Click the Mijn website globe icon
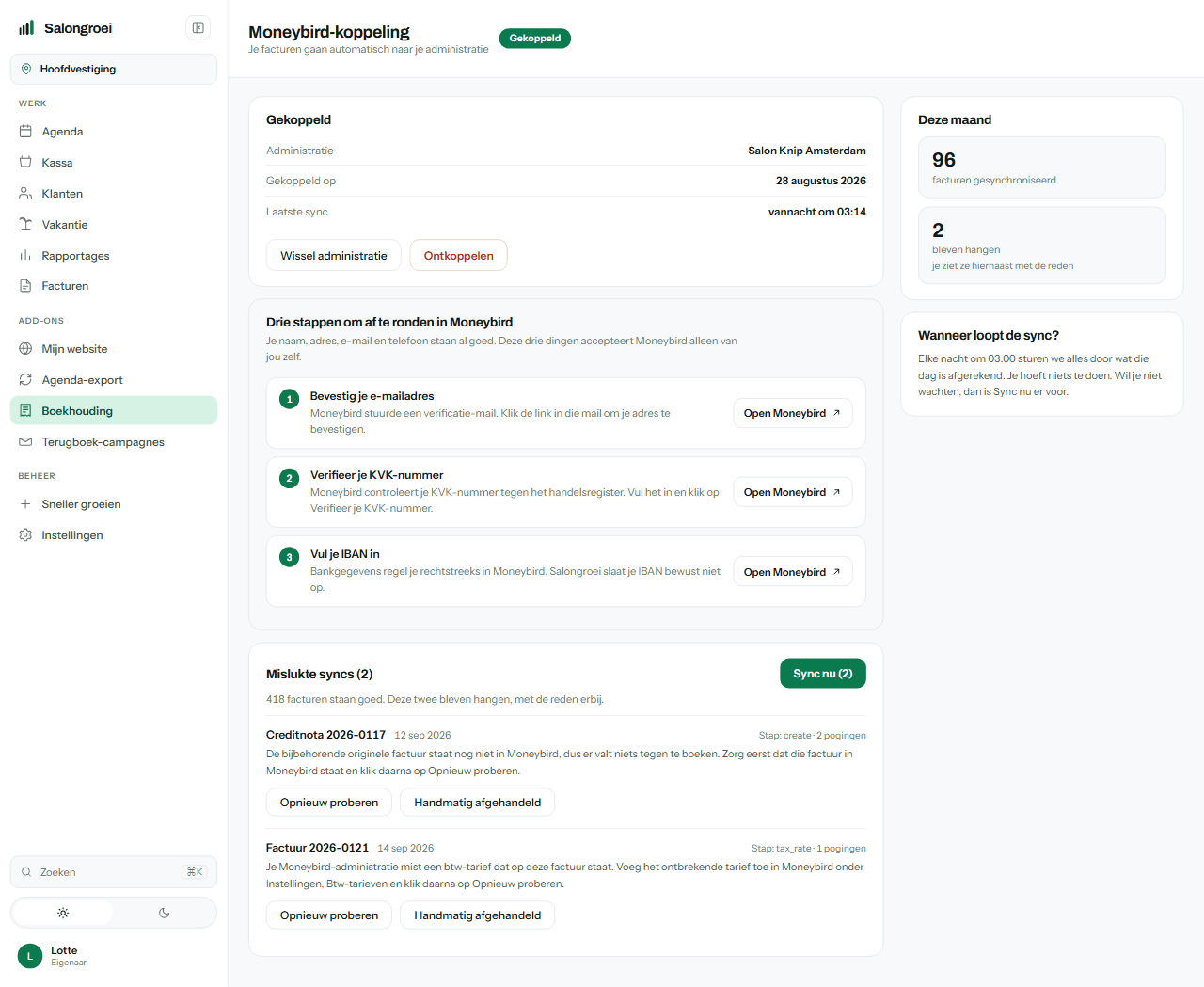 point(25,349)
